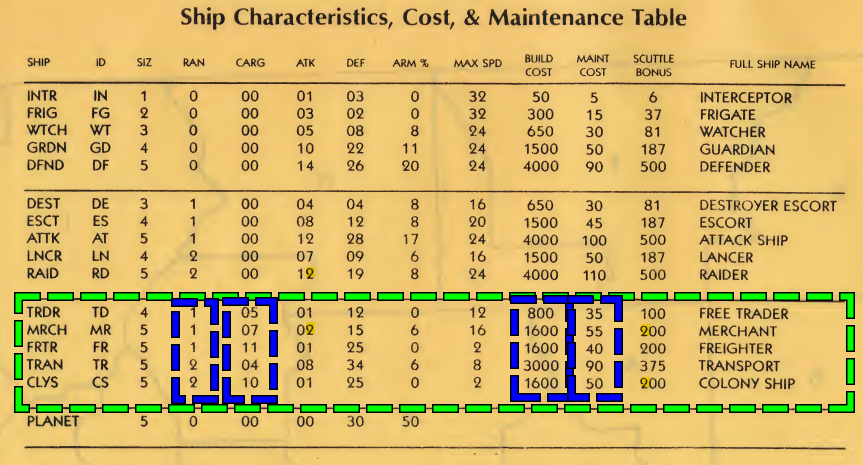863x465 pixels.
Task: Select the CLYS ship code
Action: [x=42, y=382]
